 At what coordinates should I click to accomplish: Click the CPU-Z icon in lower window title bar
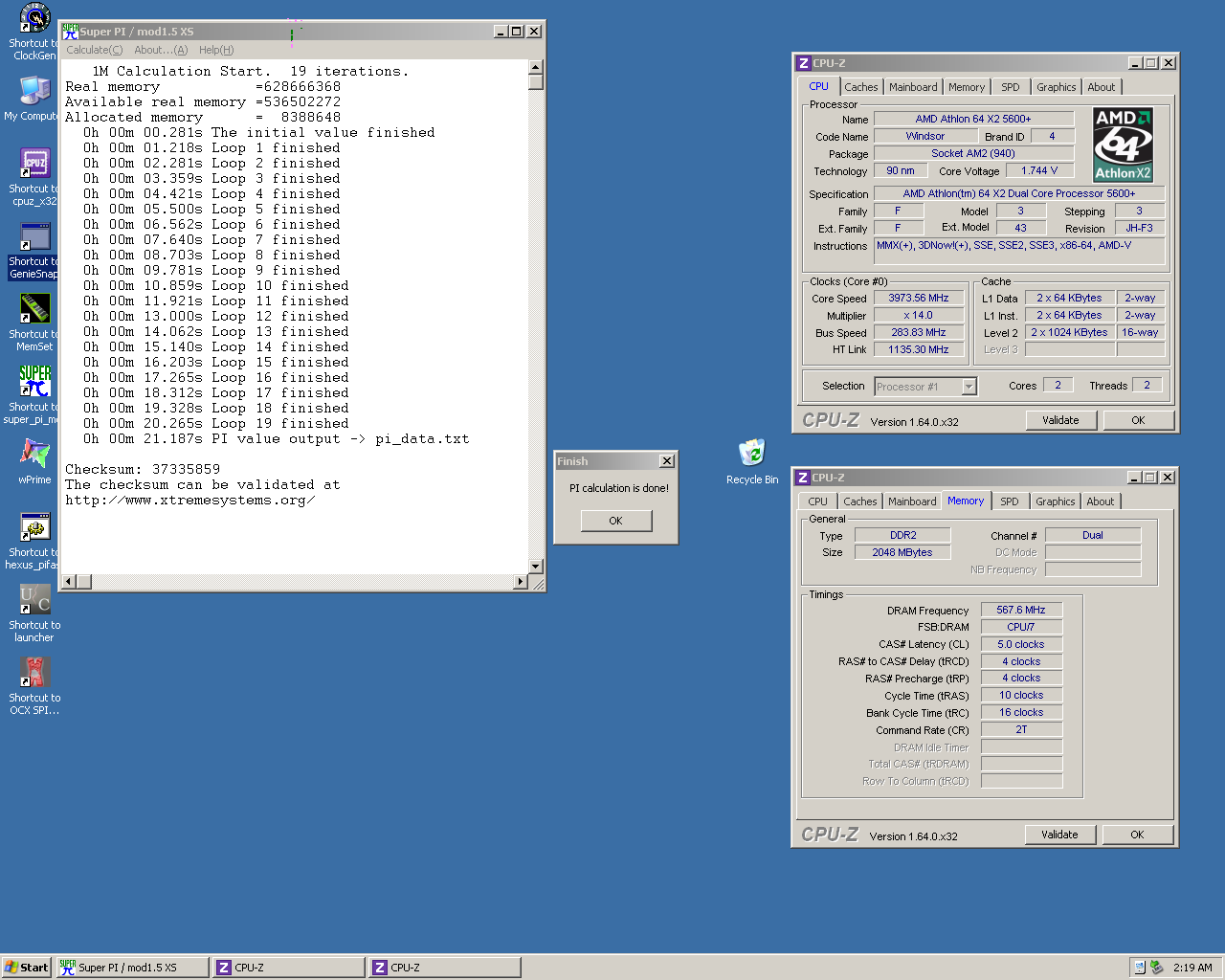point(803,478)
